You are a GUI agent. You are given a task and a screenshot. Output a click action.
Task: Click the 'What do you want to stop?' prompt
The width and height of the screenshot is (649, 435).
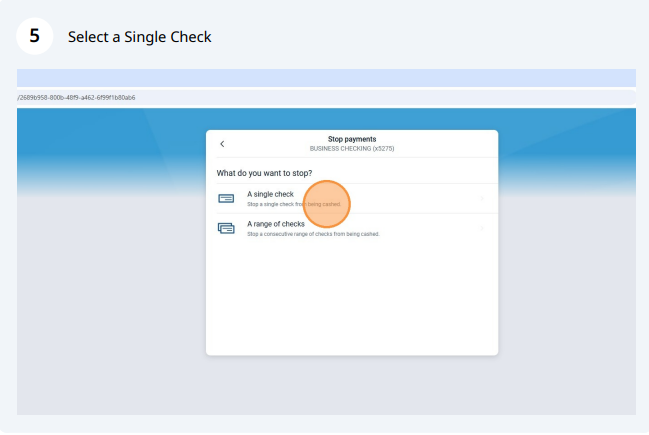[x=264, y=173]
